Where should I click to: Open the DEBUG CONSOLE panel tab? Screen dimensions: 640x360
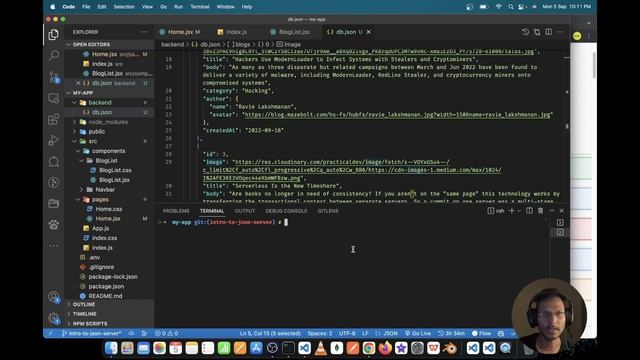[286, 211]
